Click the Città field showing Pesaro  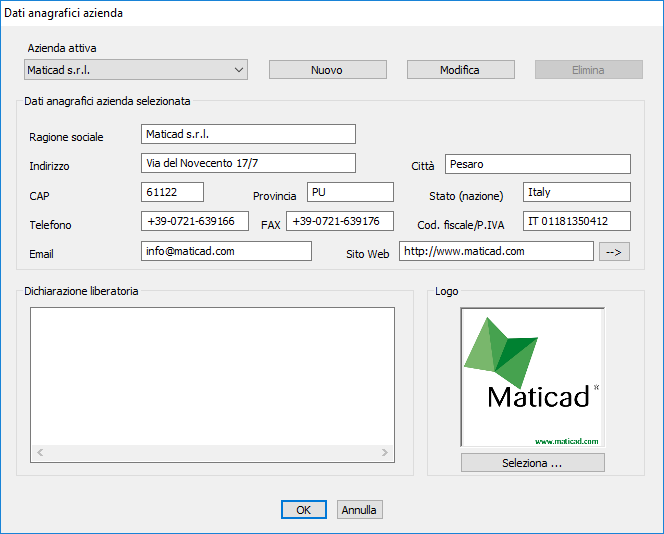pos(538,164)
